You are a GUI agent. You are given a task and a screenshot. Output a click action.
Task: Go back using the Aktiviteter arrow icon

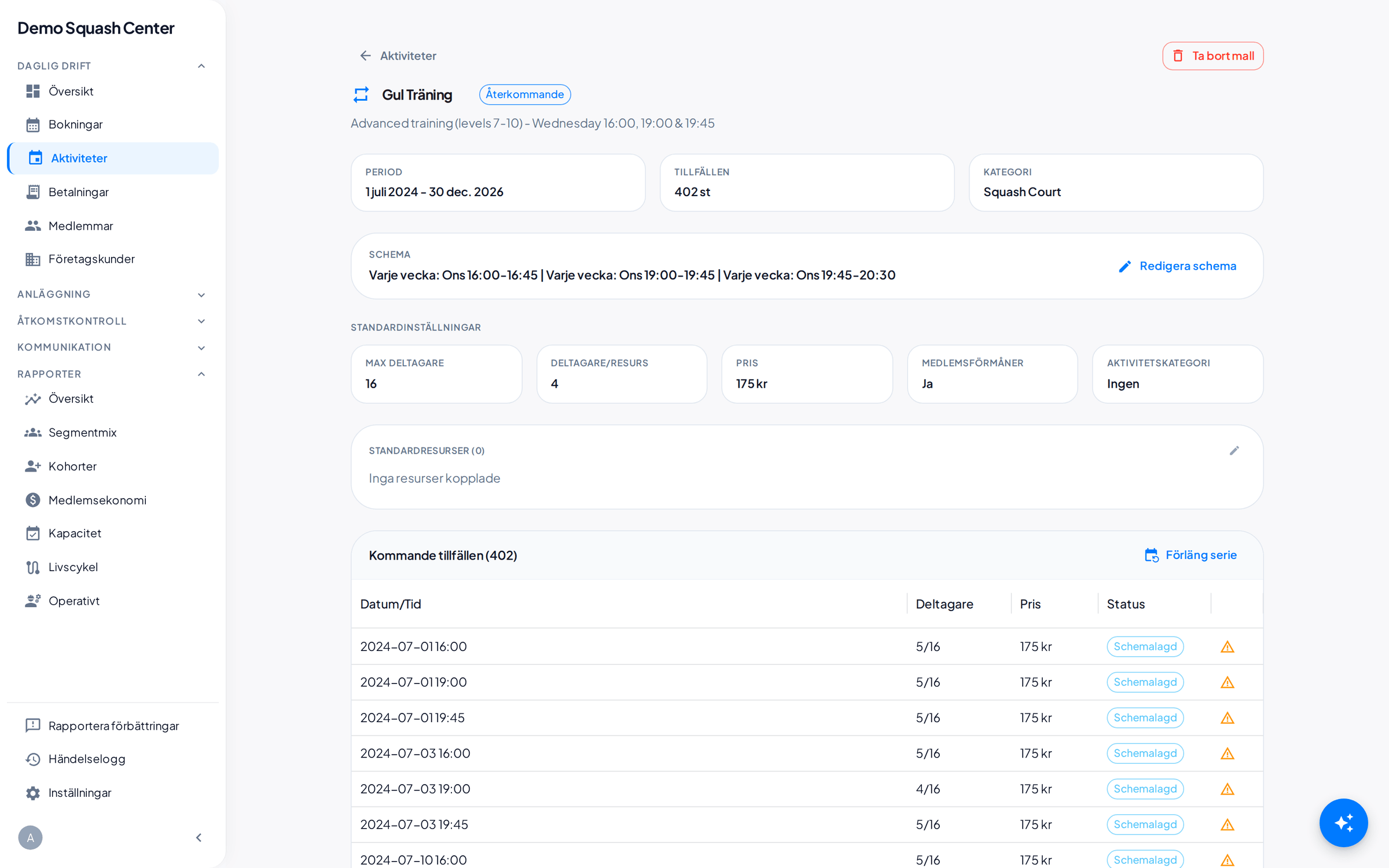pos(365,56)
